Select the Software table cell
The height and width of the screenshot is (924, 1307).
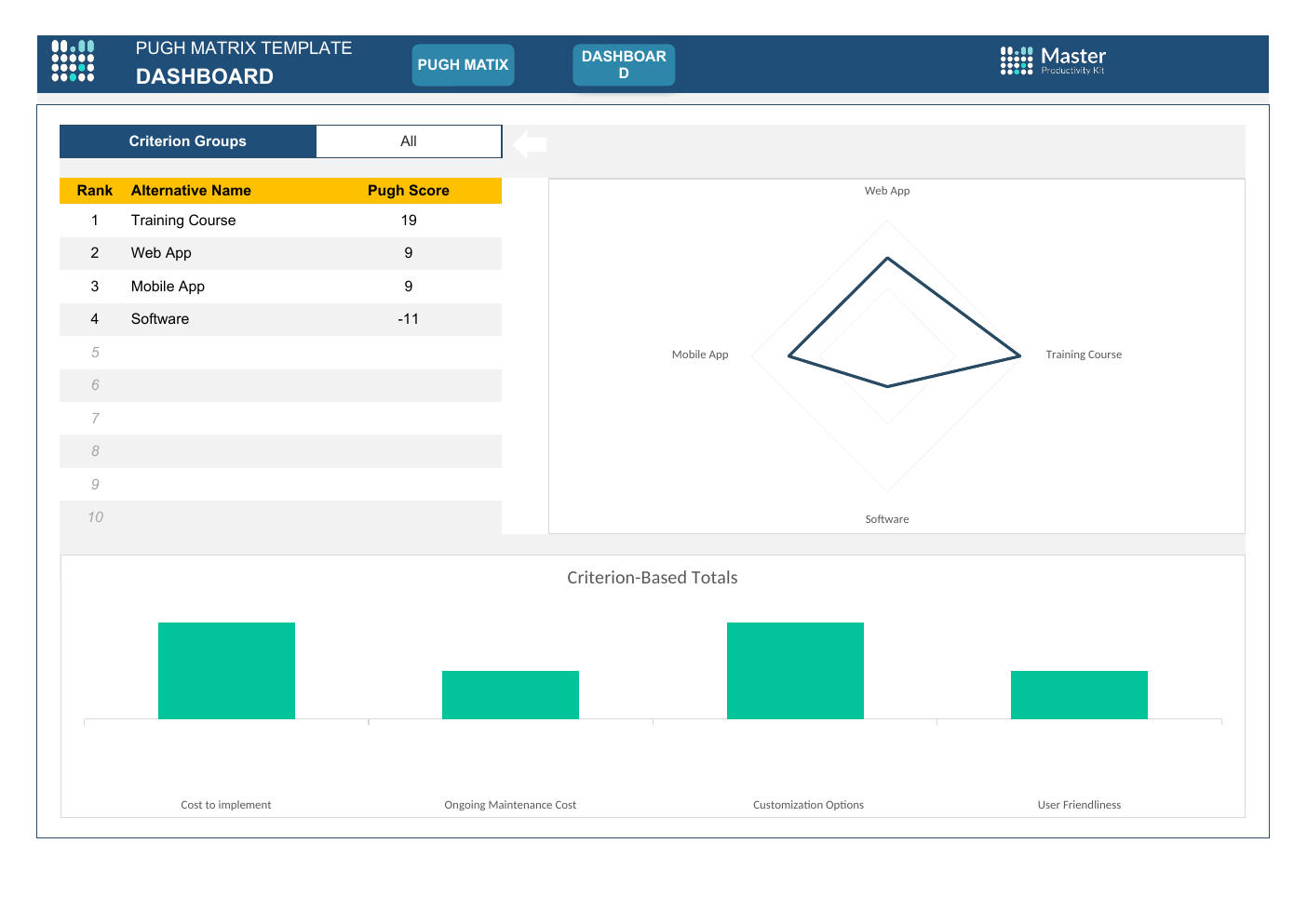[160, 319]
